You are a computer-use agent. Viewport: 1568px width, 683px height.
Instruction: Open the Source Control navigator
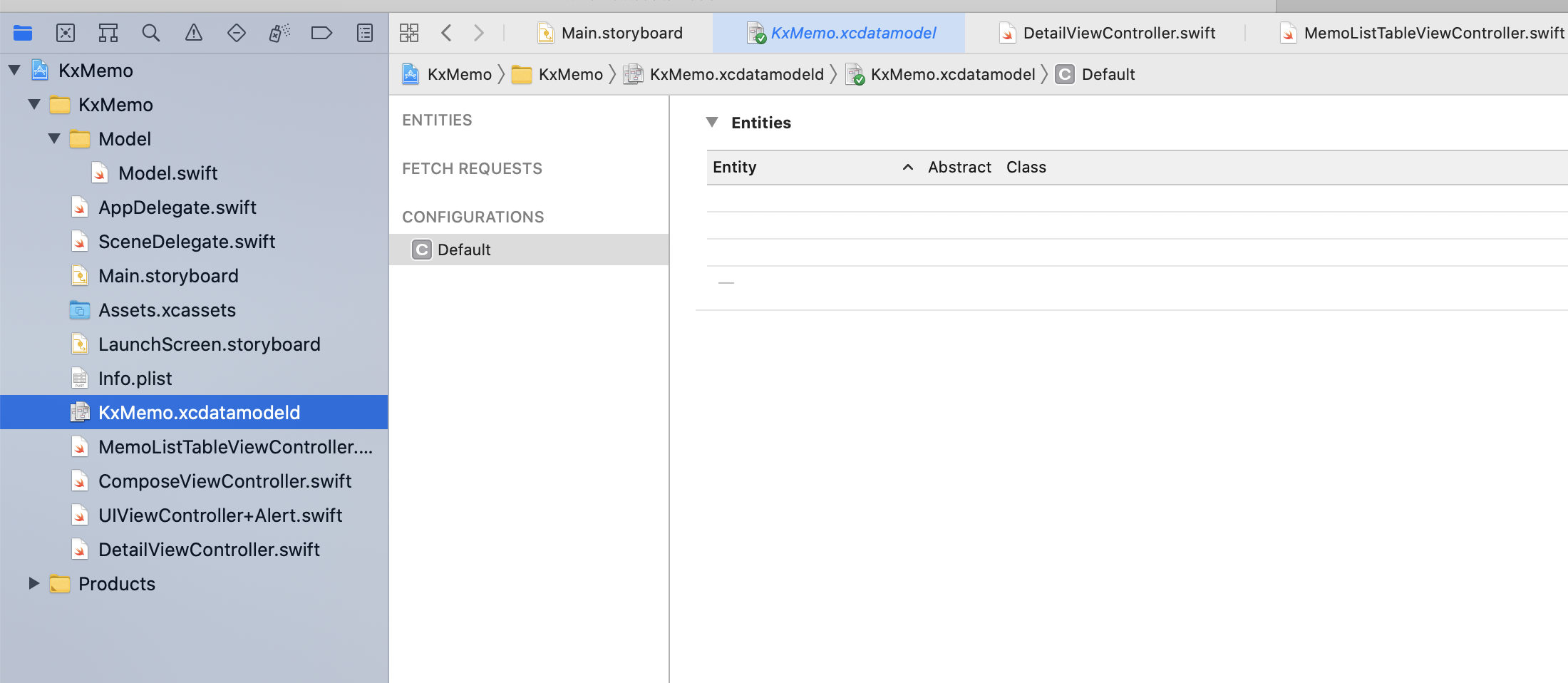pos(66,33)
